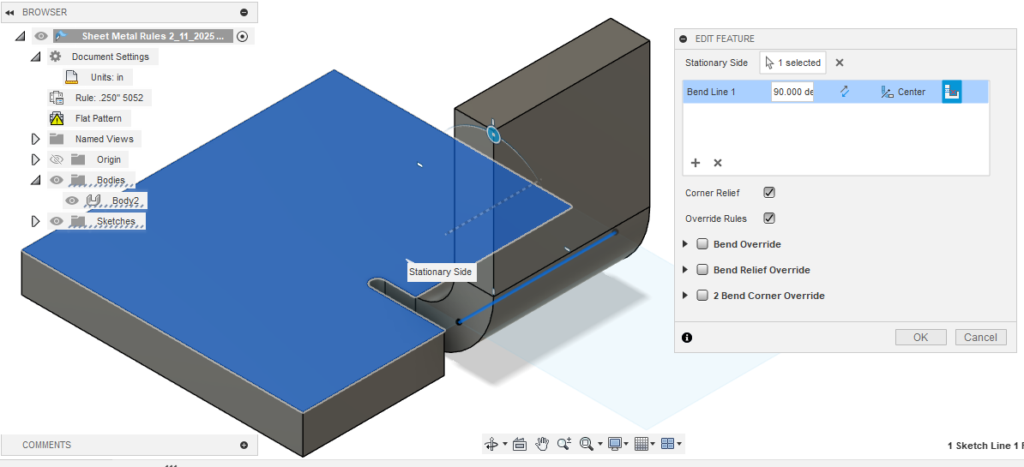The height and width of the screenshot is (467, 1024).
Task: Add a new bend line with plus icon
Action: click(x=695, y=162)
